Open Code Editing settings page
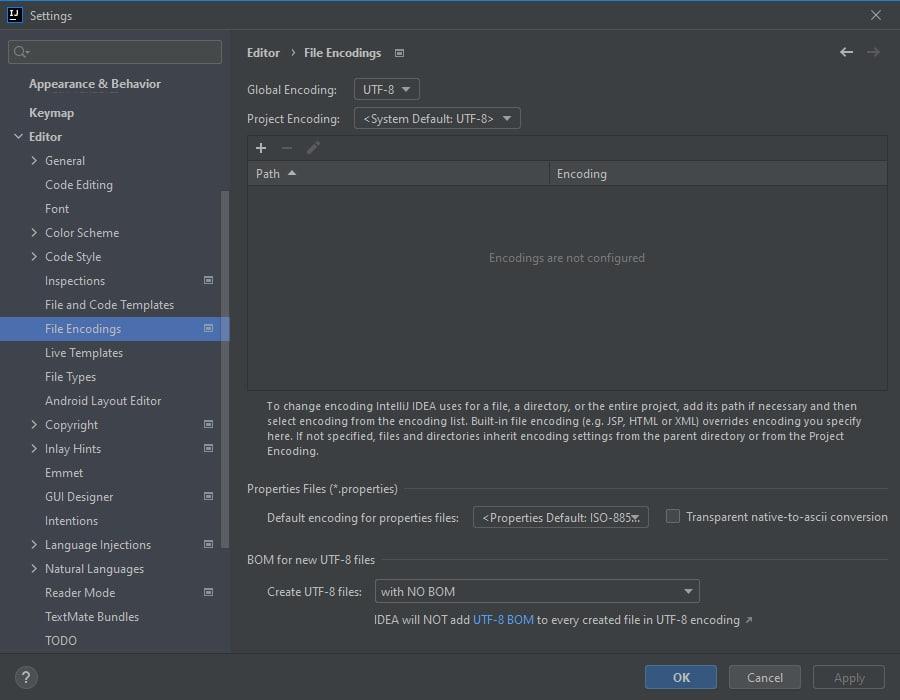The width and height of the screenshot is (900, 700). 79,185
